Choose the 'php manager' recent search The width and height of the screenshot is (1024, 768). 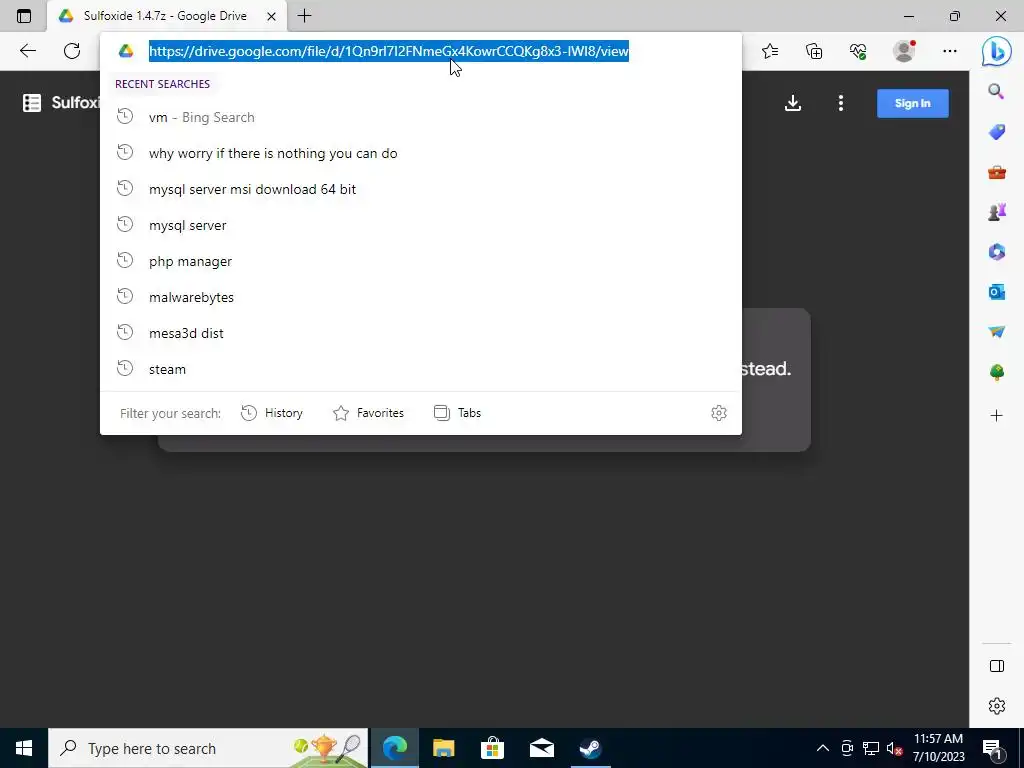[x=421, y=261]
